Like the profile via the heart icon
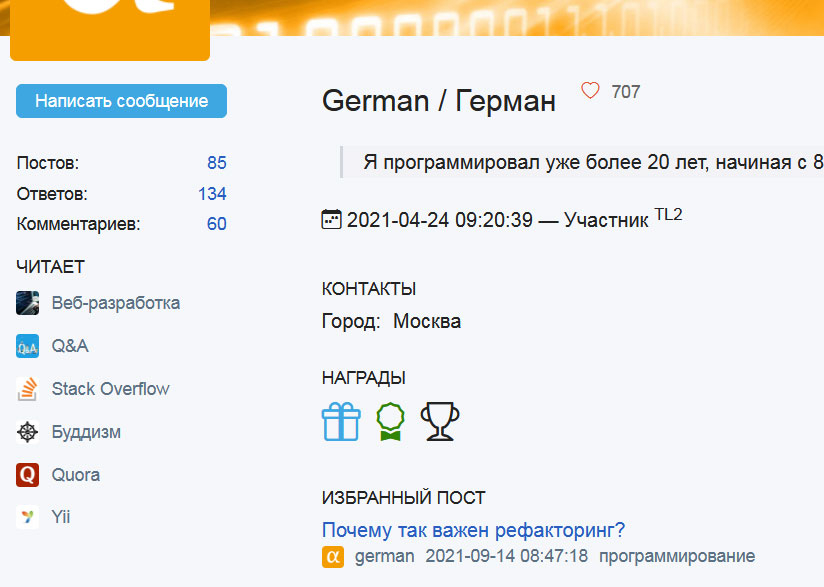 [x=589, y=90]
